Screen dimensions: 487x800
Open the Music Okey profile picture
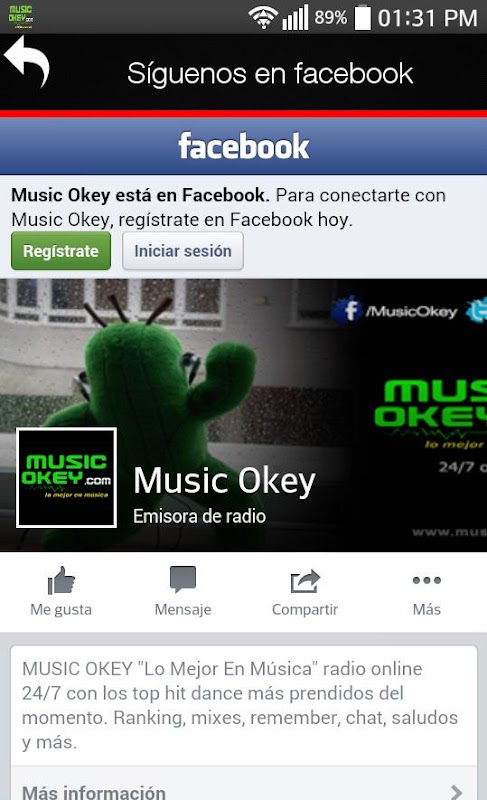pyautogui.click(x=66, y=478)
